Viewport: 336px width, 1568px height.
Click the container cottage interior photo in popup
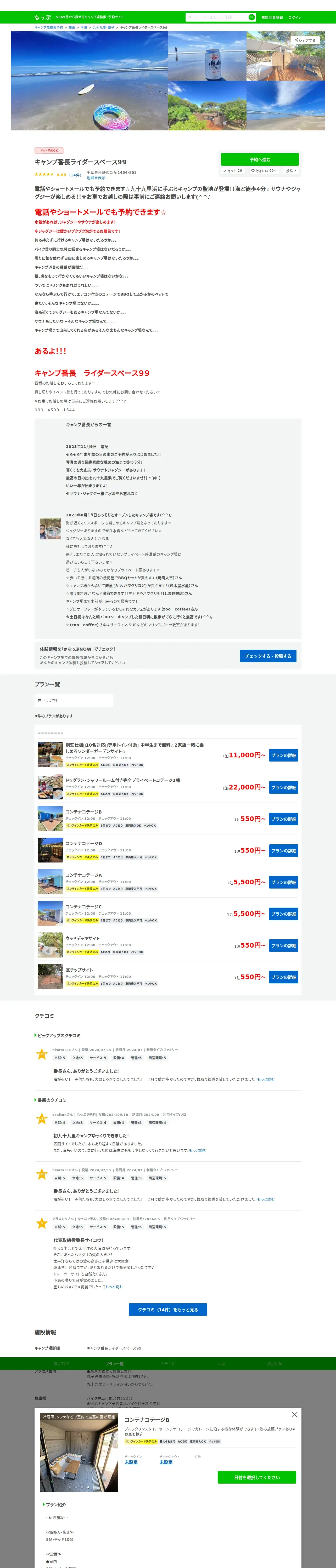click(79, 1452)
